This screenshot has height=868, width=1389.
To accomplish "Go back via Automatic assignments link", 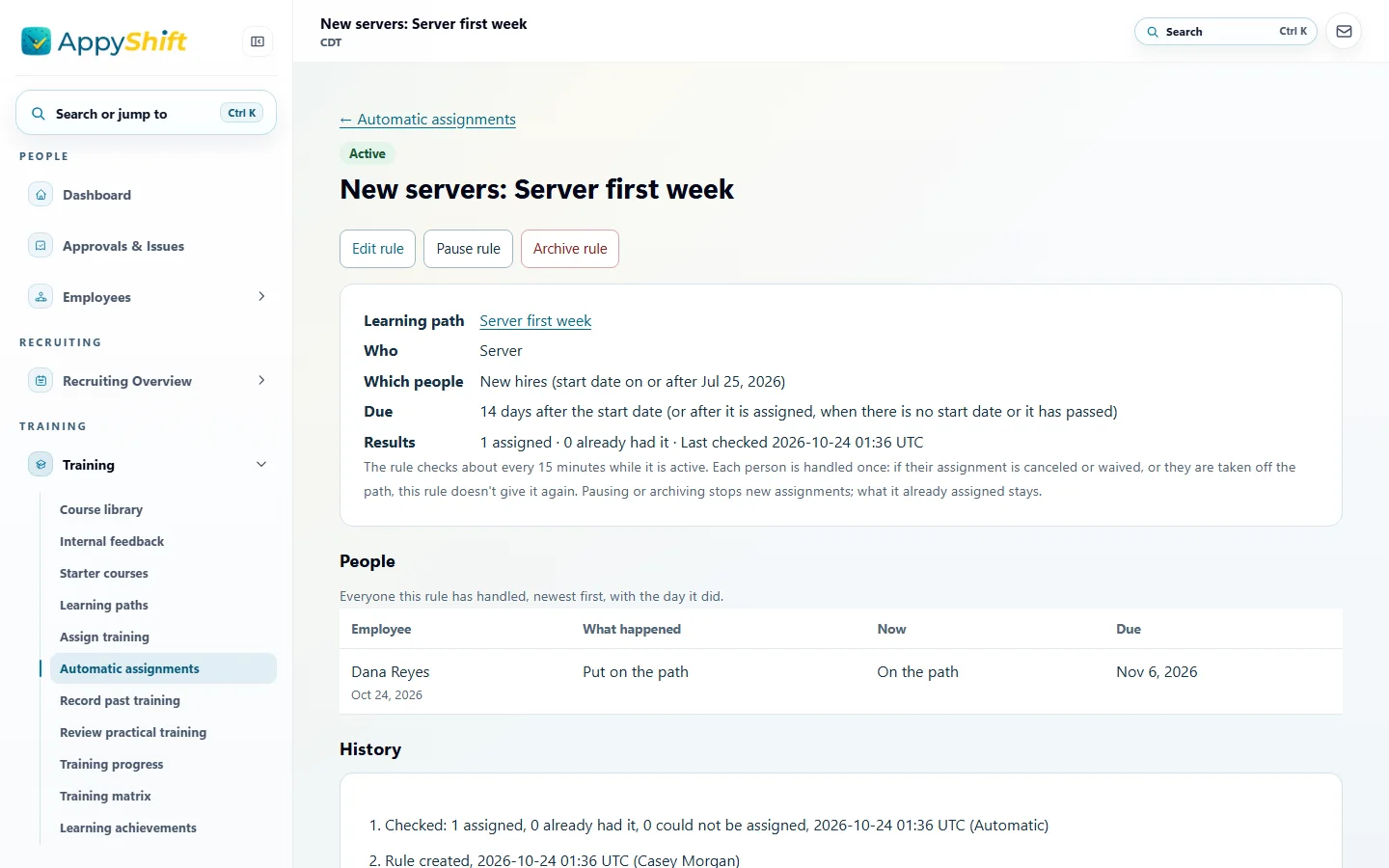I will [427, 120].
